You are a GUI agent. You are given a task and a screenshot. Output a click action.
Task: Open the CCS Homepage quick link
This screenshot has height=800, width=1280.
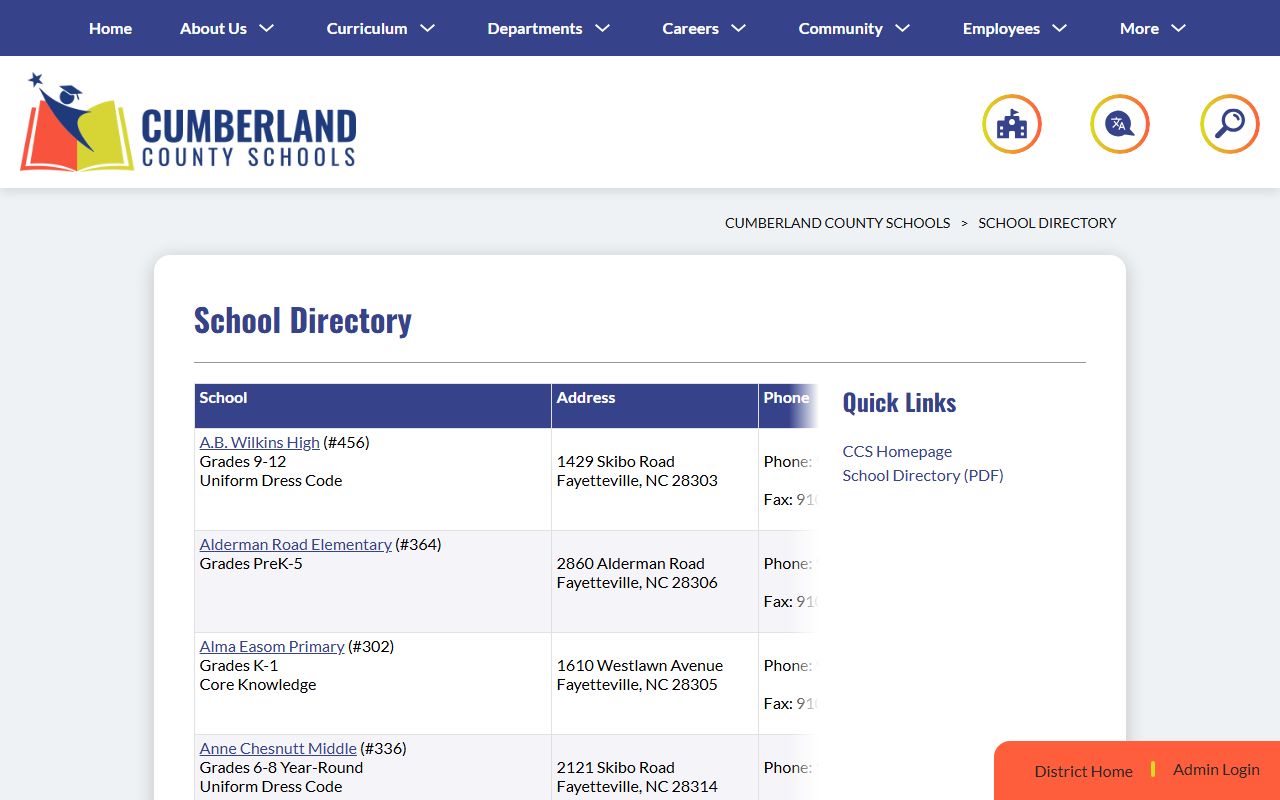click(897, 451)
